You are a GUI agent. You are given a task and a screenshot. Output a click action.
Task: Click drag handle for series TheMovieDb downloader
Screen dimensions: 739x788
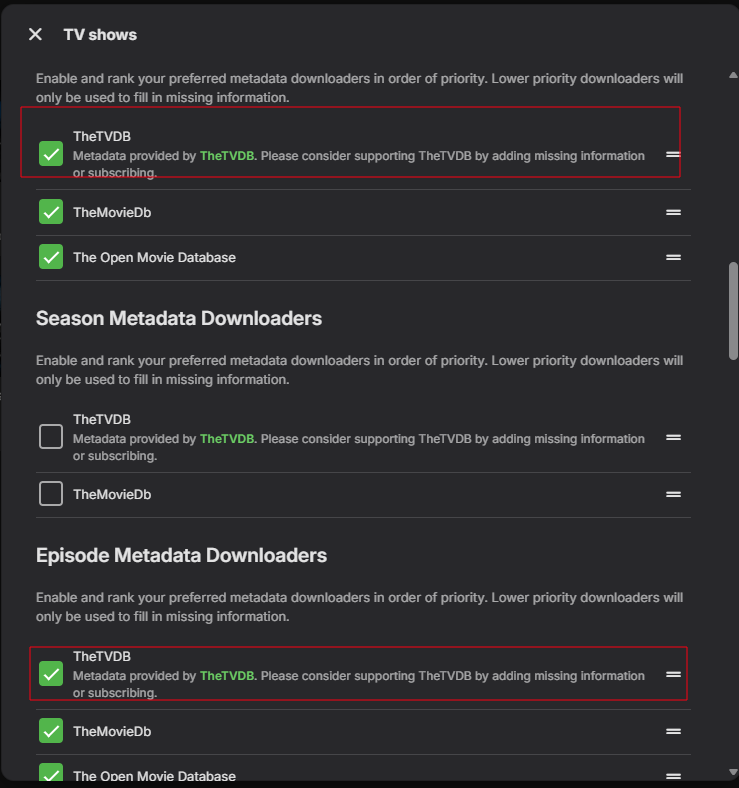[x=673, y=212]
